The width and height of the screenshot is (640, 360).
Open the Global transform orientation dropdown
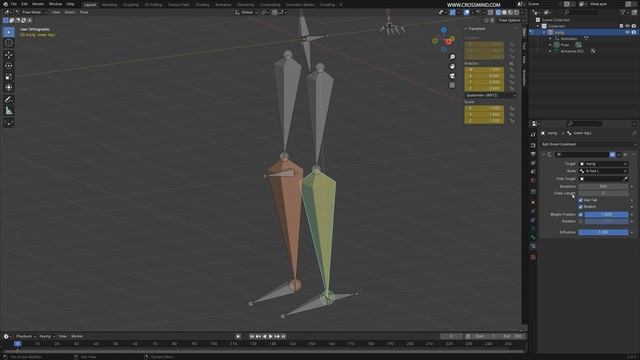(246, 12)
